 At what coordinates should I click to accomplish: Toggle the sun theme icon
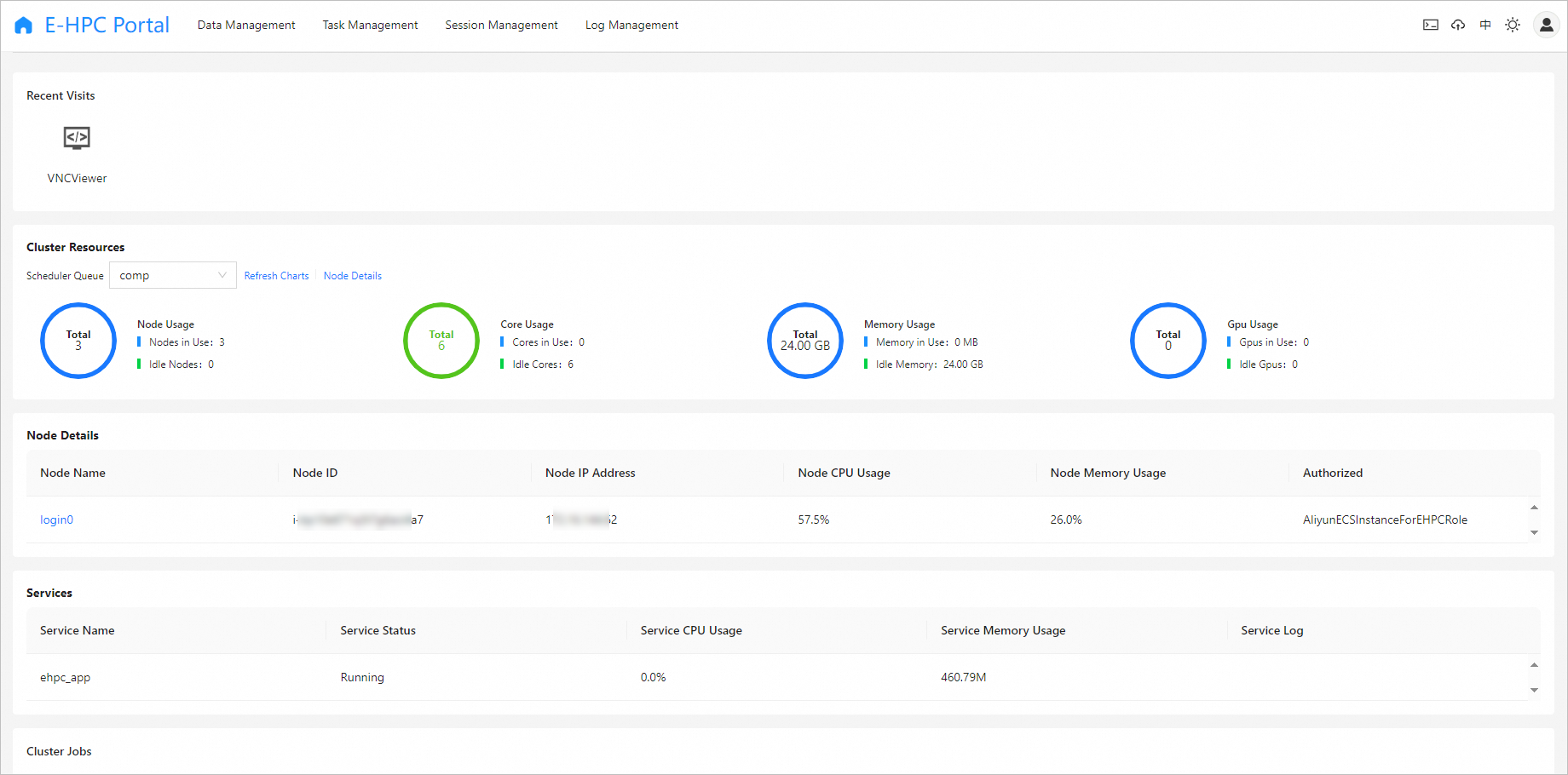coord(1513,25)
